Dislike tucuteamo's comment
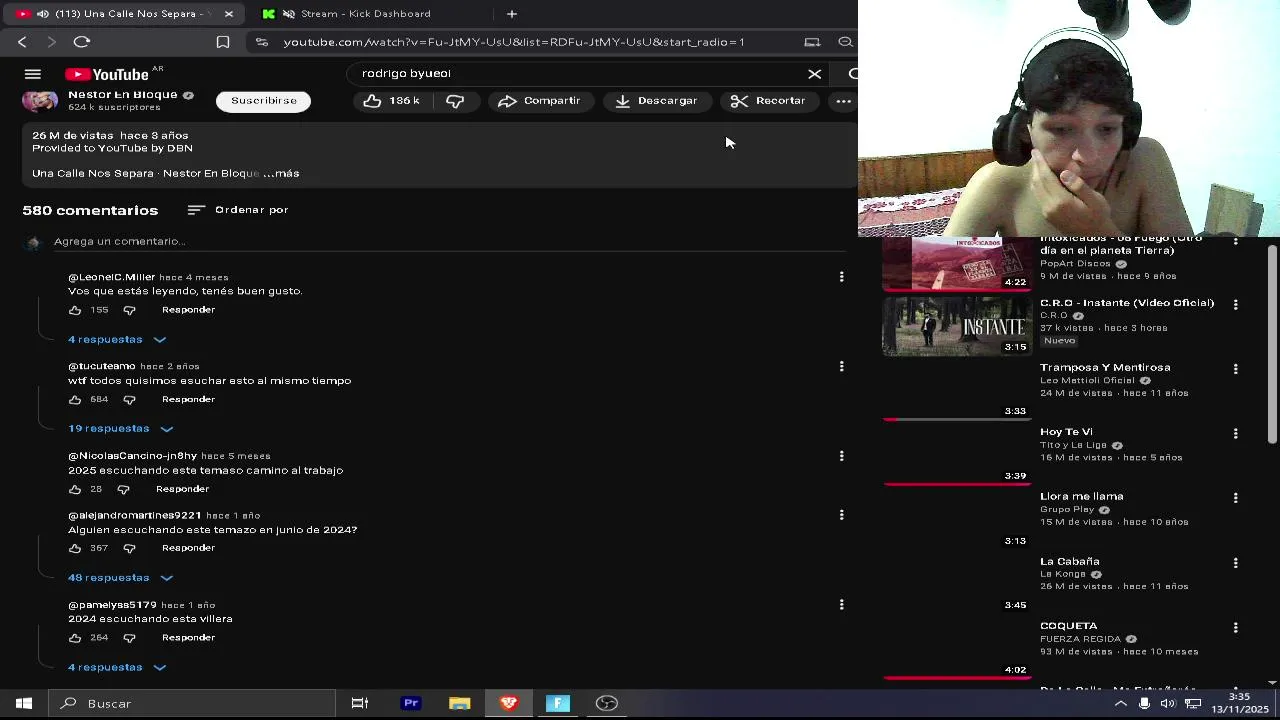Screen dimensions: 1280x720 pyautogui.click(x=129, y=400)
